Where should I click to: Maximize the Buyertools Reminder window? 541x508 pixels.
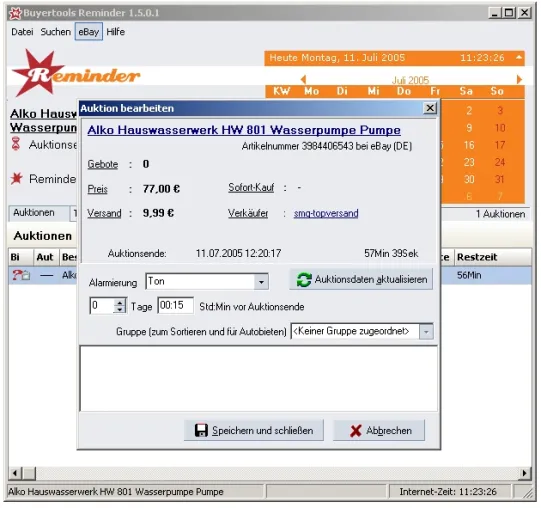(x=509, y=13)
